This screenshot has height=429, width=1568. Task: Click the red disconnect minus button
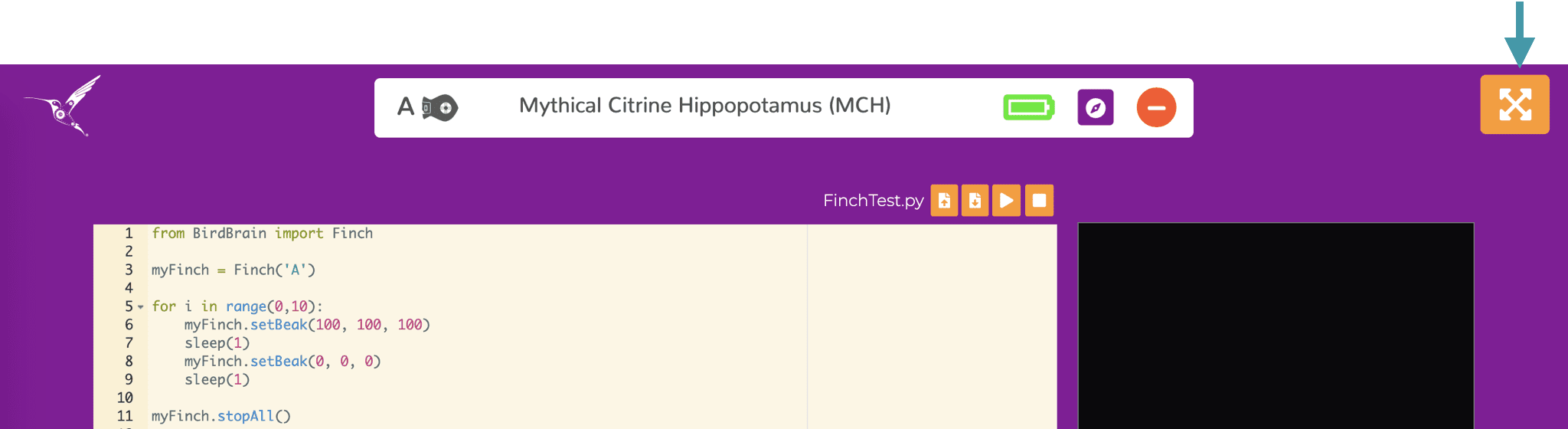pyautogui.click(x=1155, y=107)
